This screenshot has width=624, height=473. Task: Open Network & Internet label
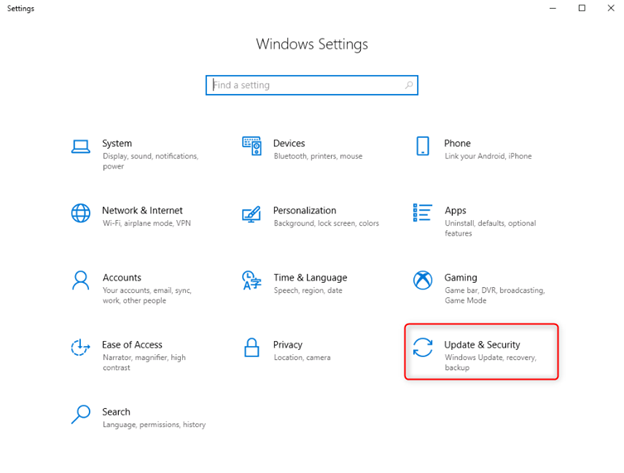point(142,210)
